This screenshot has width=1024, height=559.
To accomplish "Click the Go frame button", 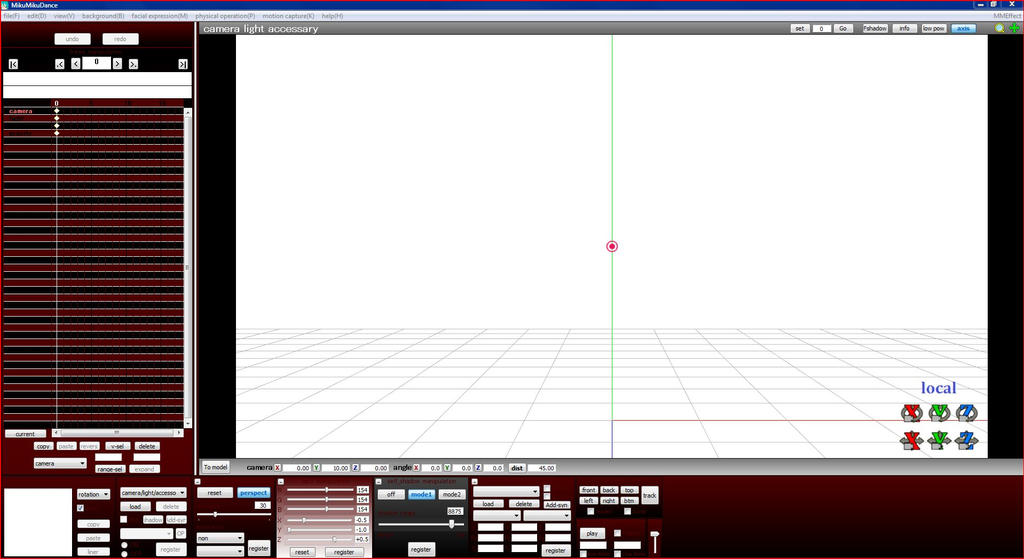I will pos(843,29).
